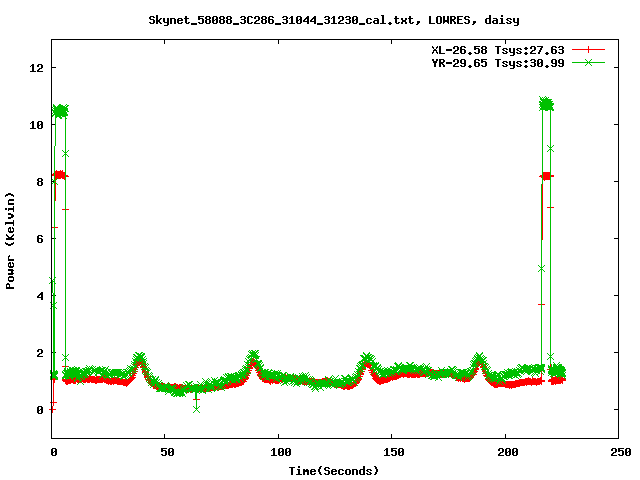Click the x-axis tick label 200

(507, 452)
